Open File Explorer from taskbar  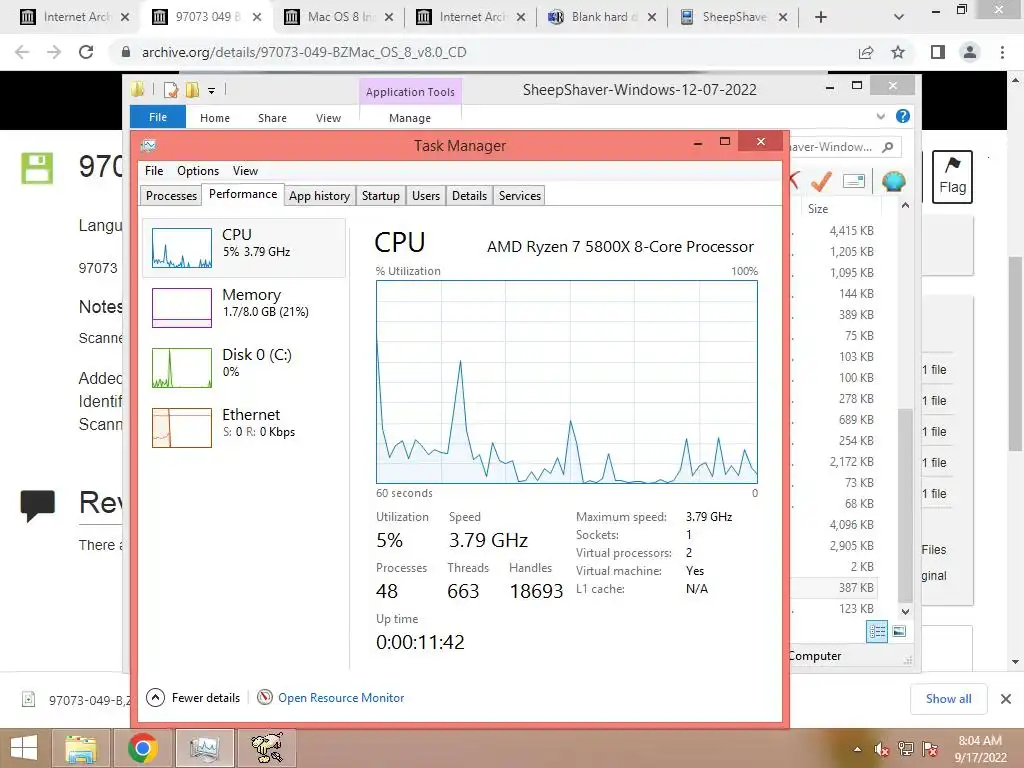coord(80,748)
